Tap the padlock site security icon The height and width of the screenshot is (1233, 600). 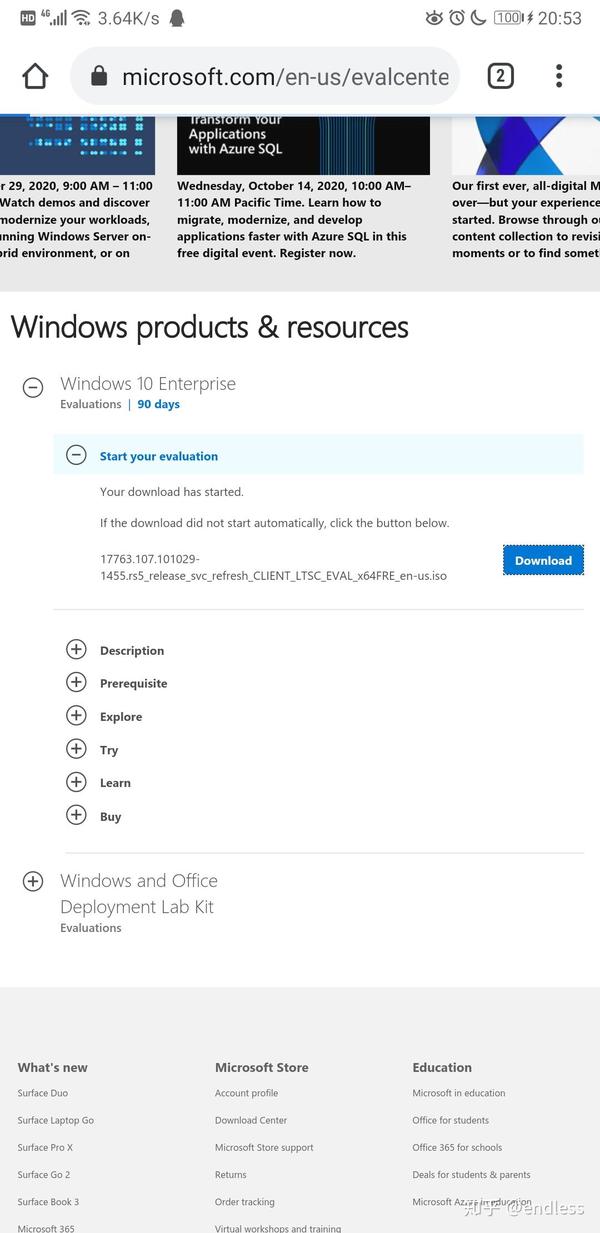(98, 76)
